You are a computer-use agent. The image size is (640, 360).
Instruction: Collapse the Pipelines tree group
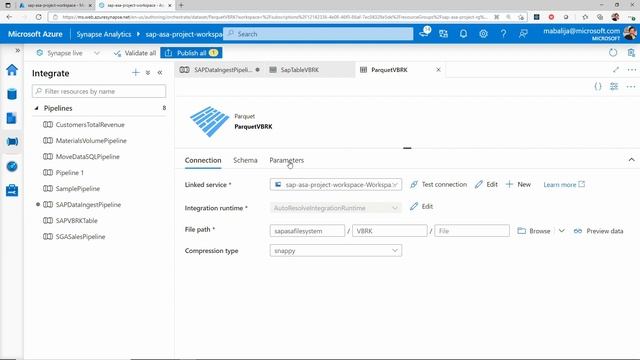[x=36, y=108]
